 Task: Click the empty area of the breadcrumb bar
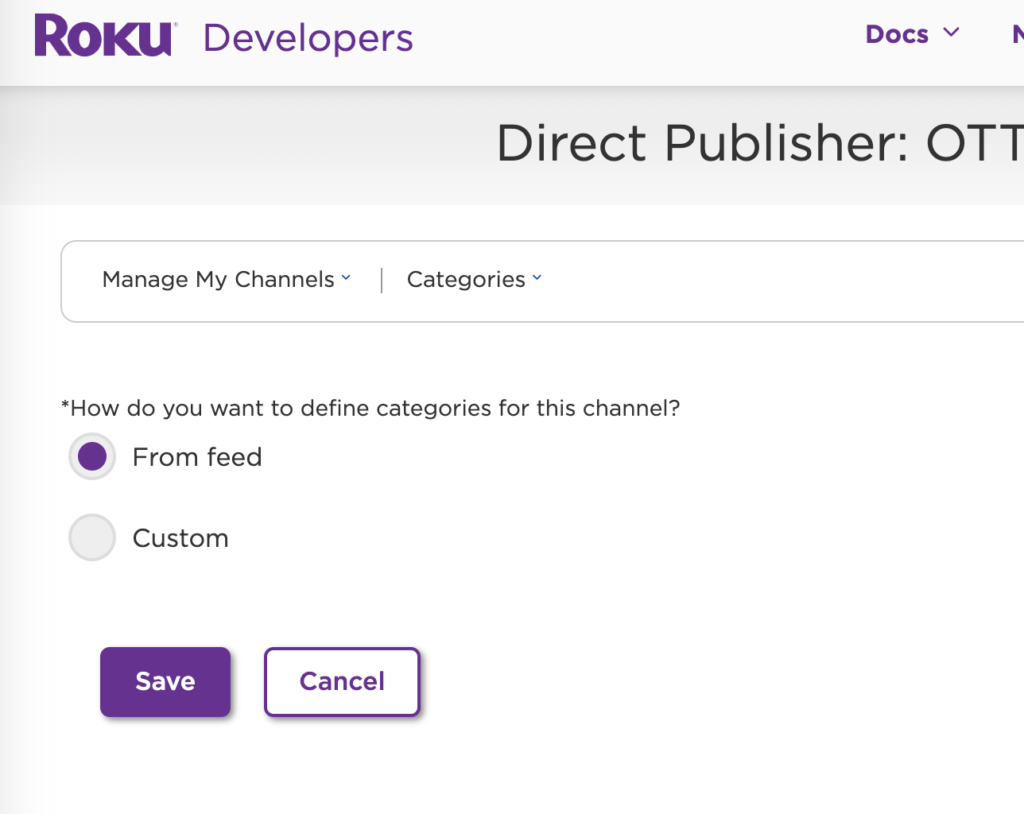[x=780, y=281]
